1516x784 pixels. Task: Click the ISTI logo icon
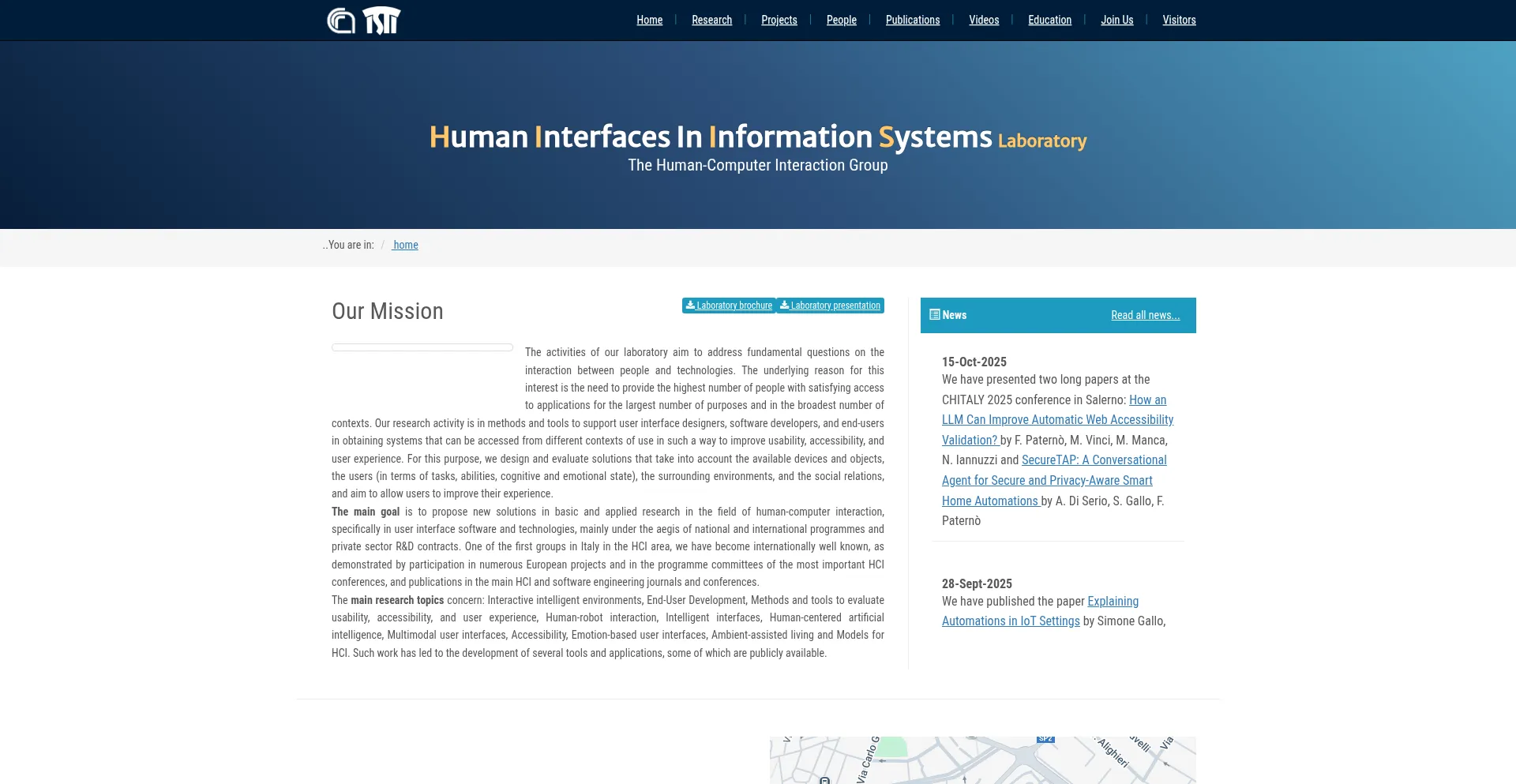382,21
